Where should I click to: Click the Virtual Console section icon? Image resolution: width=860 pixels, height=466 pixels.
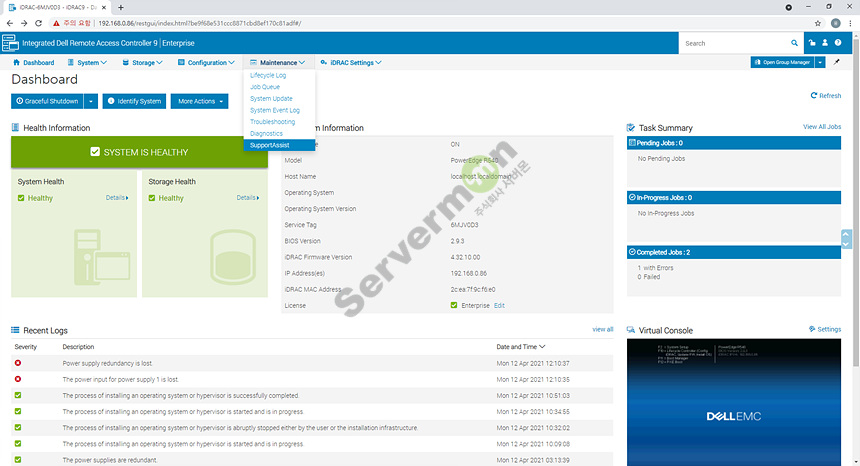tap(631, 330)
